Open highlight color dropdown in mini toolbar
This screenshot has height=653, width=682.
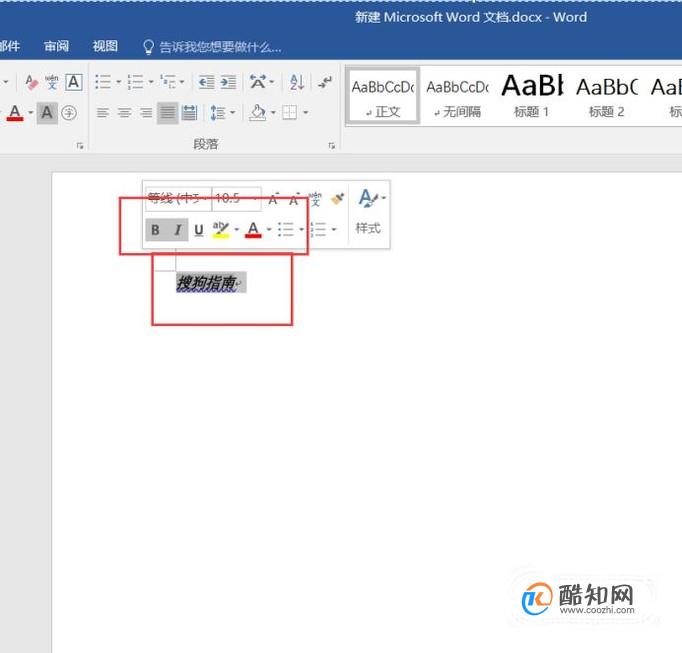coord(237,229)
